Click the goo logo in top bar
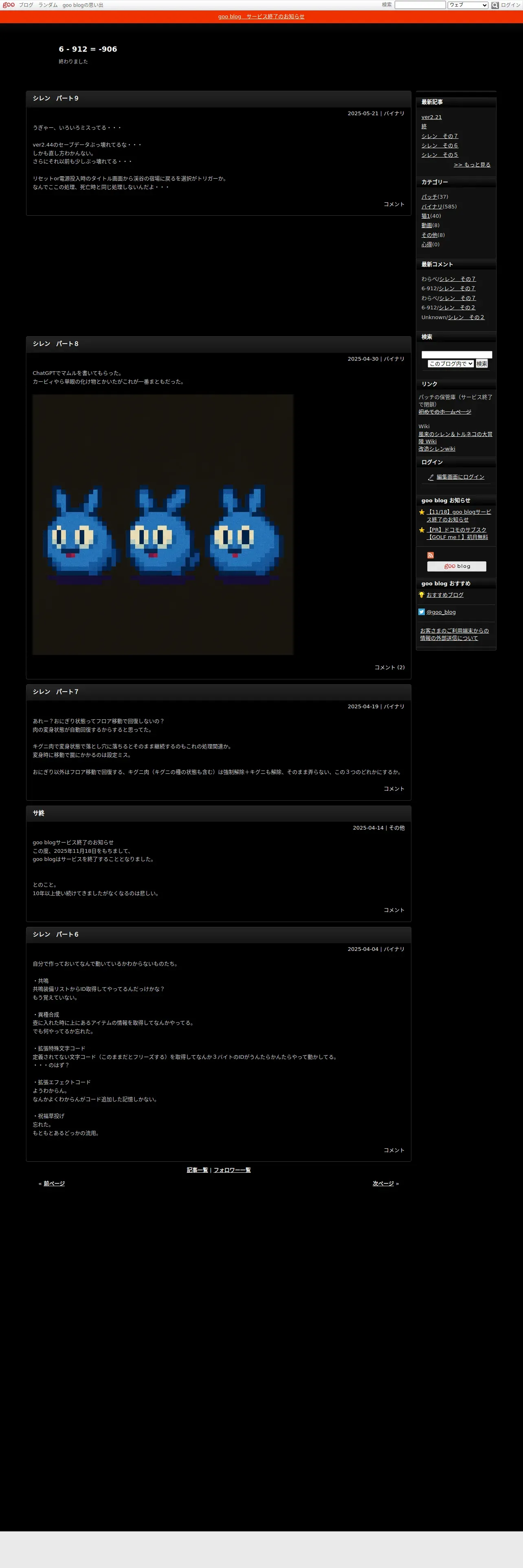523x1568 pixels. [9, 5]
